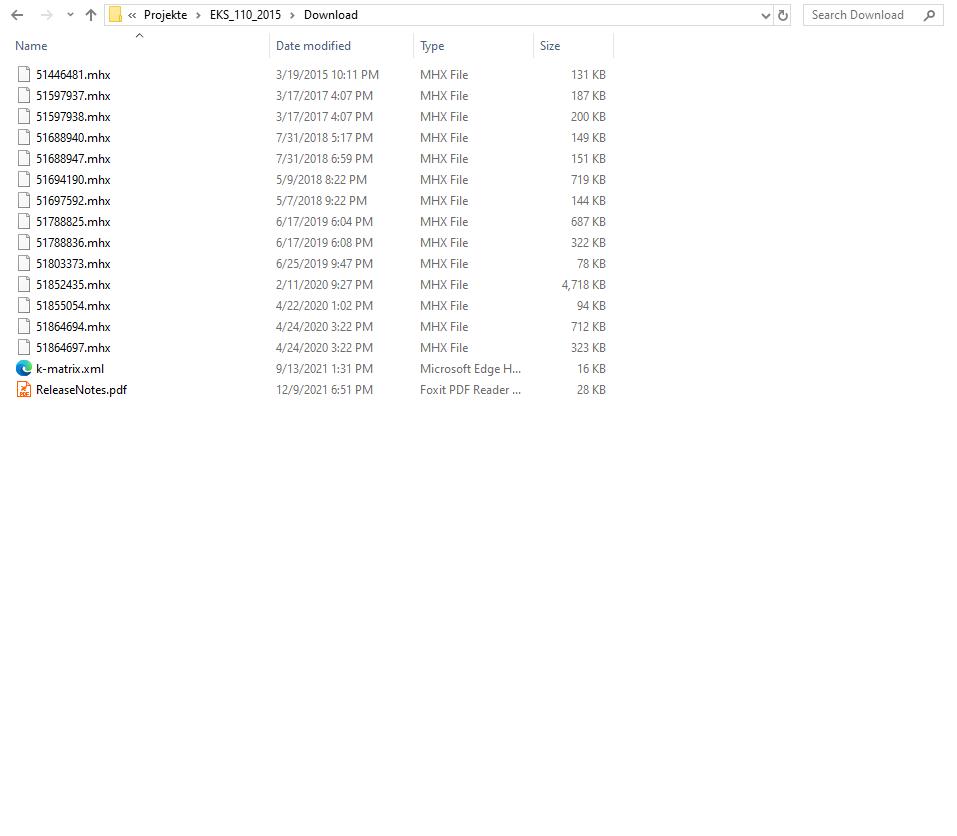957x836 pixels.
Task: Select file icon of 51688940.mhx
Action: [x=24, y=137]
